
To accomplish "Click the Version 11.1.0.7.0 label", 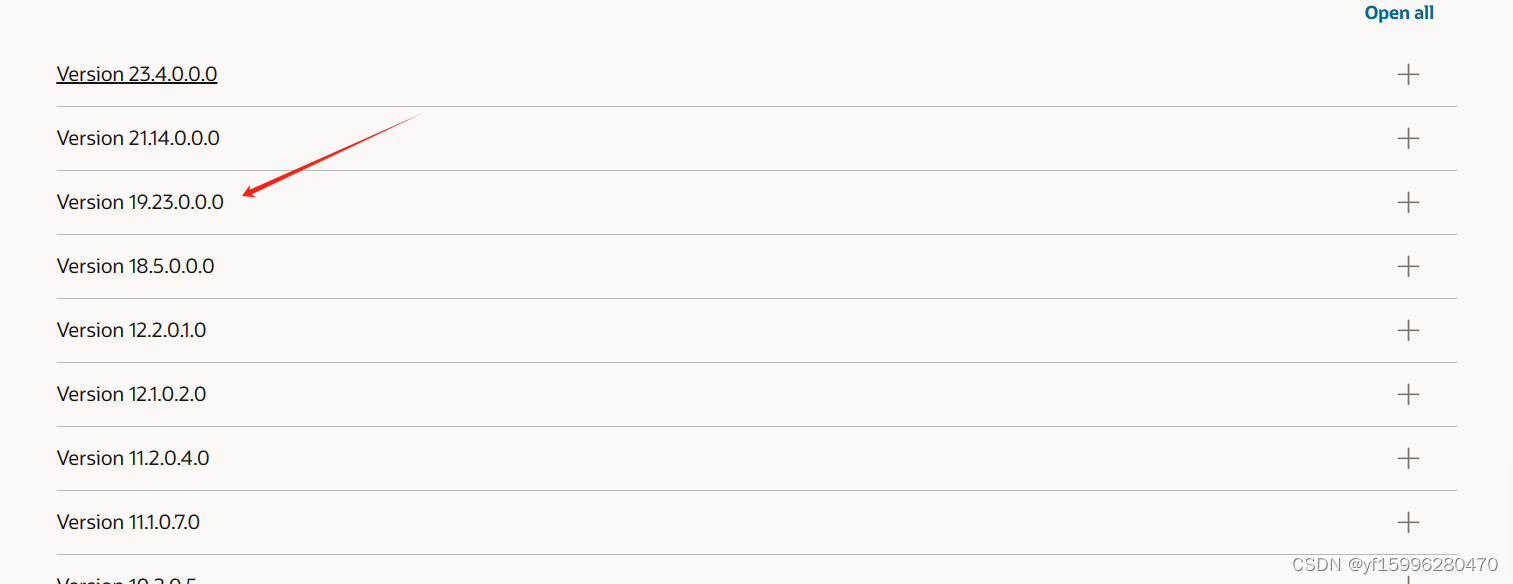I will (x=128, y=522).
